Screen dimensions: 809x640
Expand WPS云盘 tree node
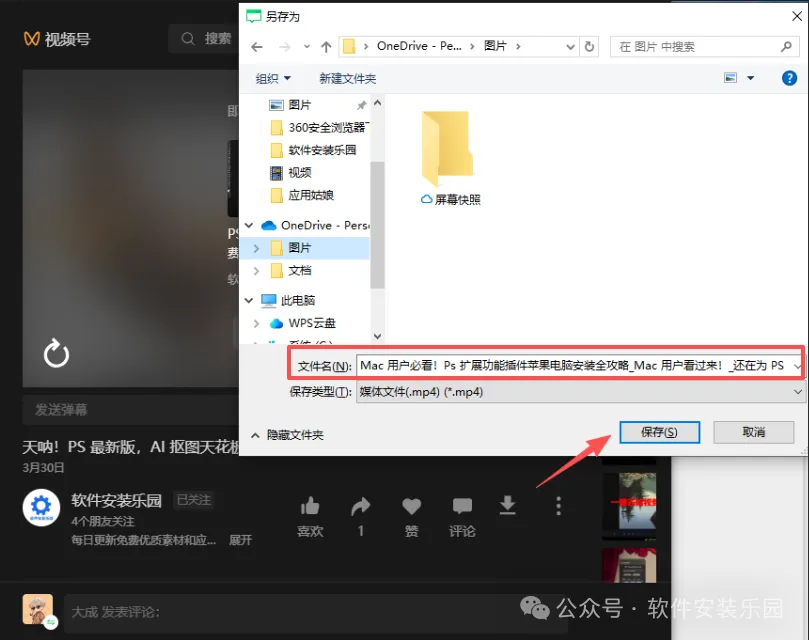256,323
